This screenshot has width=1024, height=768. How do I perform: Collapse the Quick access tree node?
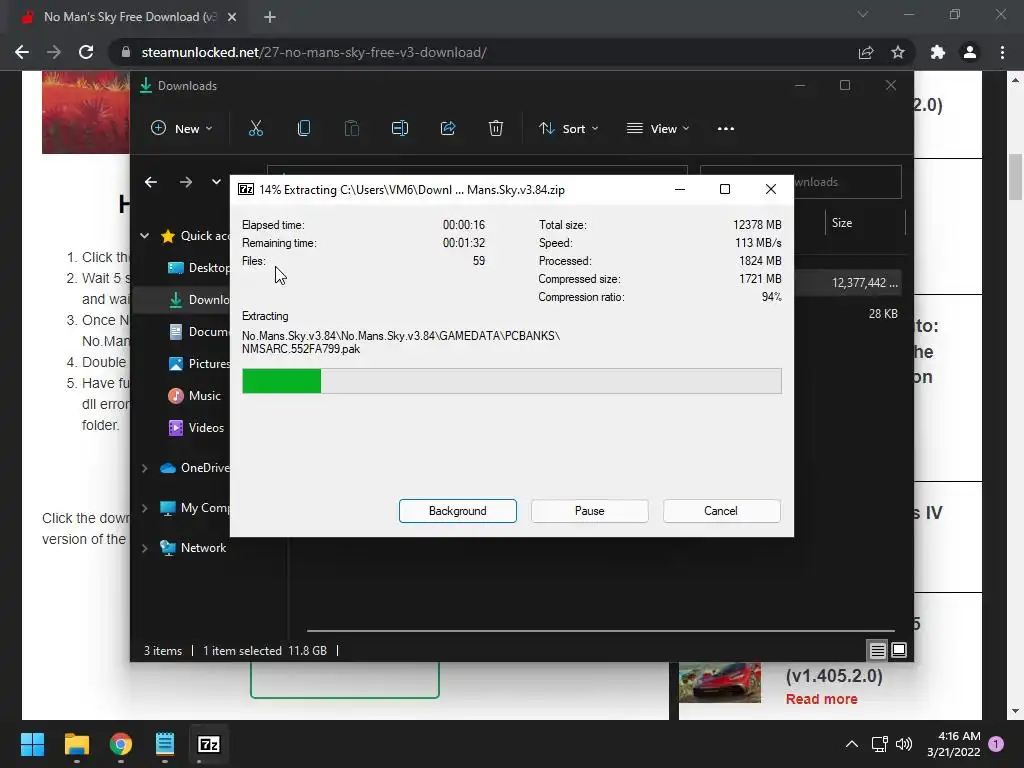tap(145, 236)
